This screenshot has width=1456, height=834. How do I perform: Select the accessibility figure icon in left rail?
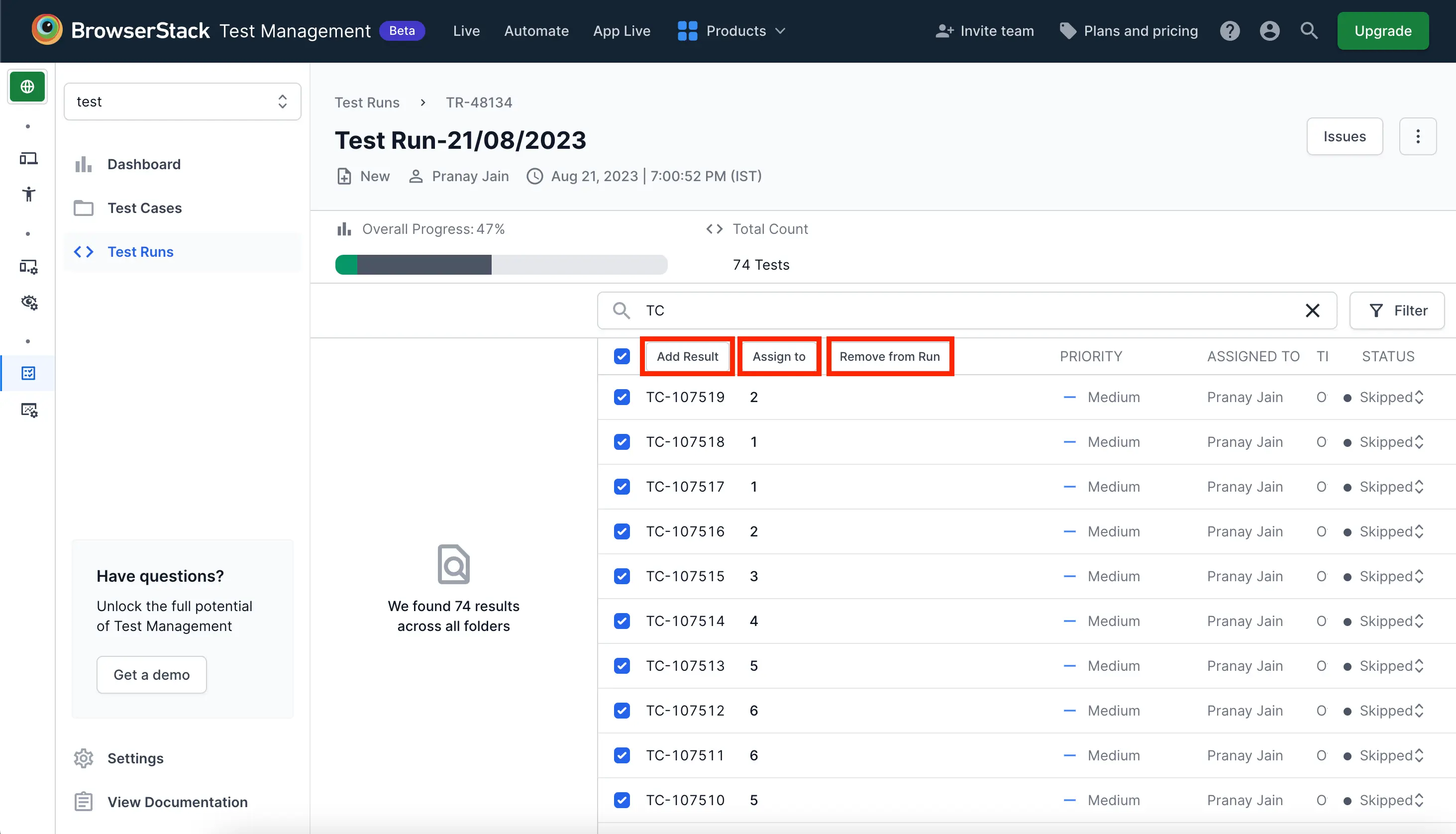point(28,194)
